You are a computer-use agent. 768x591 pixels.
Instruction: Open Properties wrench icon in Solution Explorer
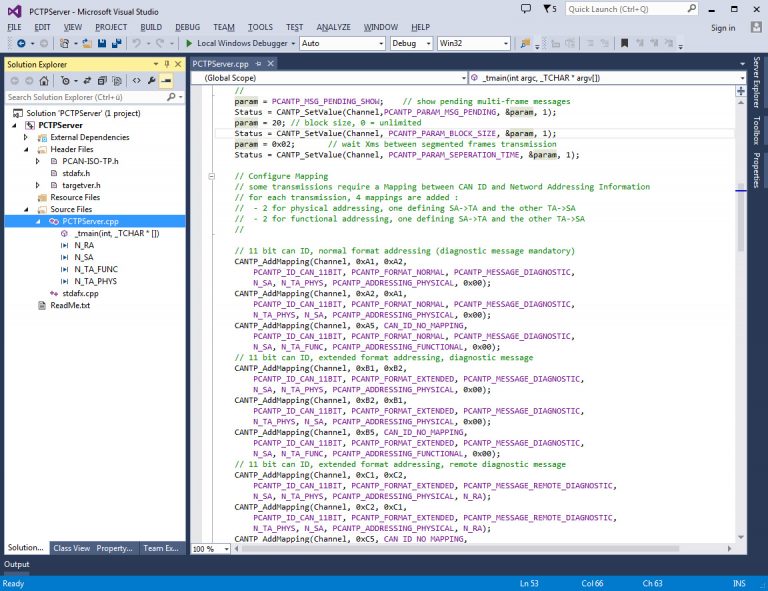[151, 81]
